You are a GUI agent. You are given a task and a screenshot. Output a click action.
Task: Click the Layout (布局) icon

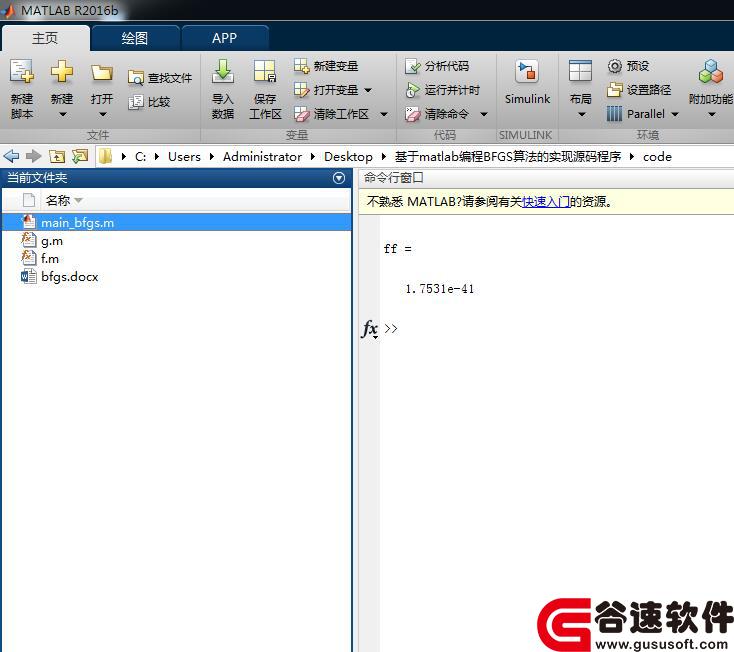tap(580, 71)
